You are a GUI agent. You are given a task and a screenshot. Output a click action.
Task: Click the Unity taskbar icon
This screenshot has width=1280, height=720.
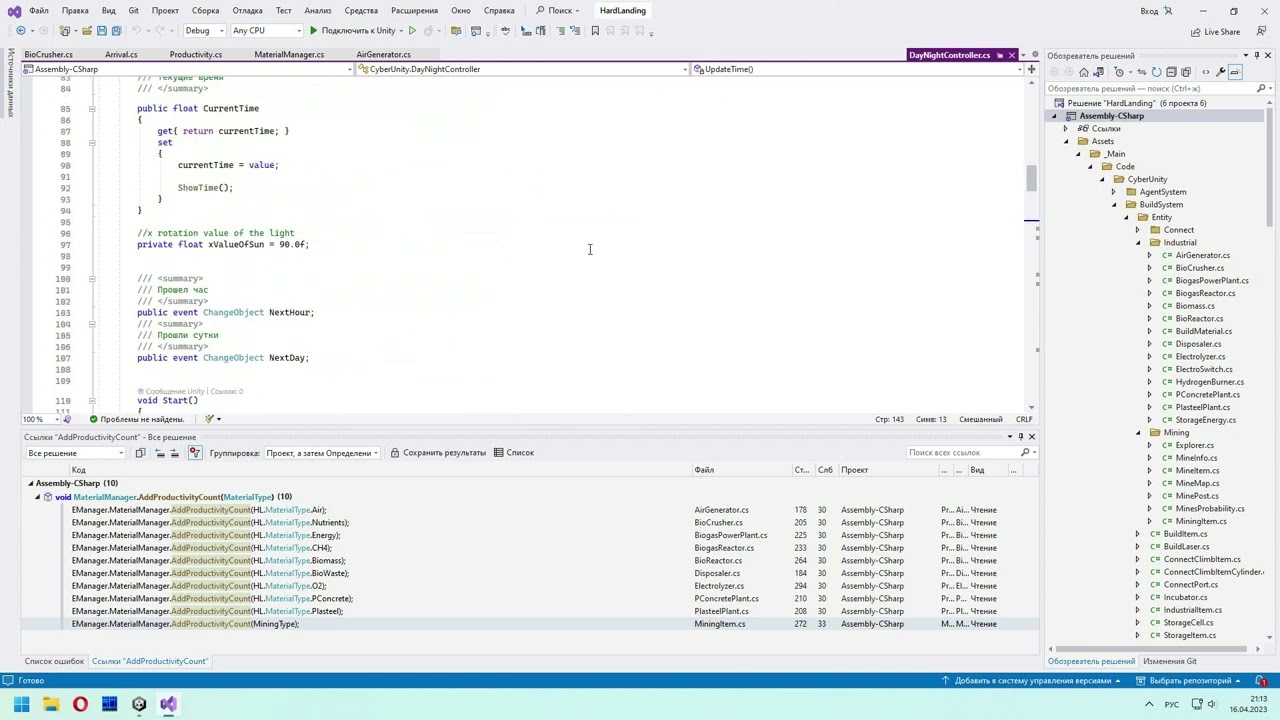pos(139,704)
